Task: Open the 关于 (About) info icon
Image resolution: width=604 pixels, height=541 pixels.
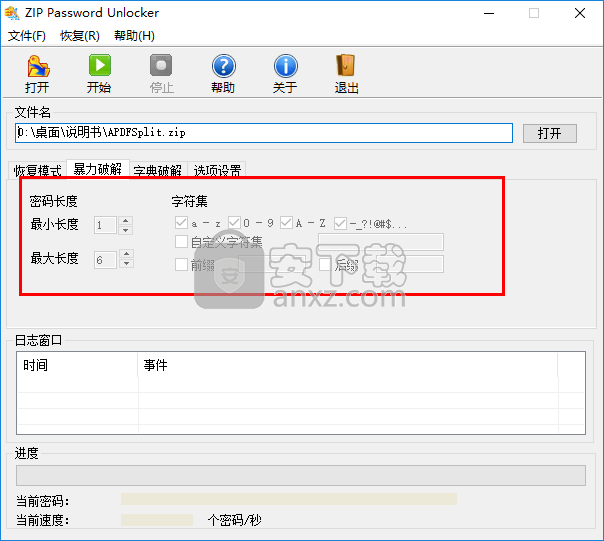Action: click(285, 66)
